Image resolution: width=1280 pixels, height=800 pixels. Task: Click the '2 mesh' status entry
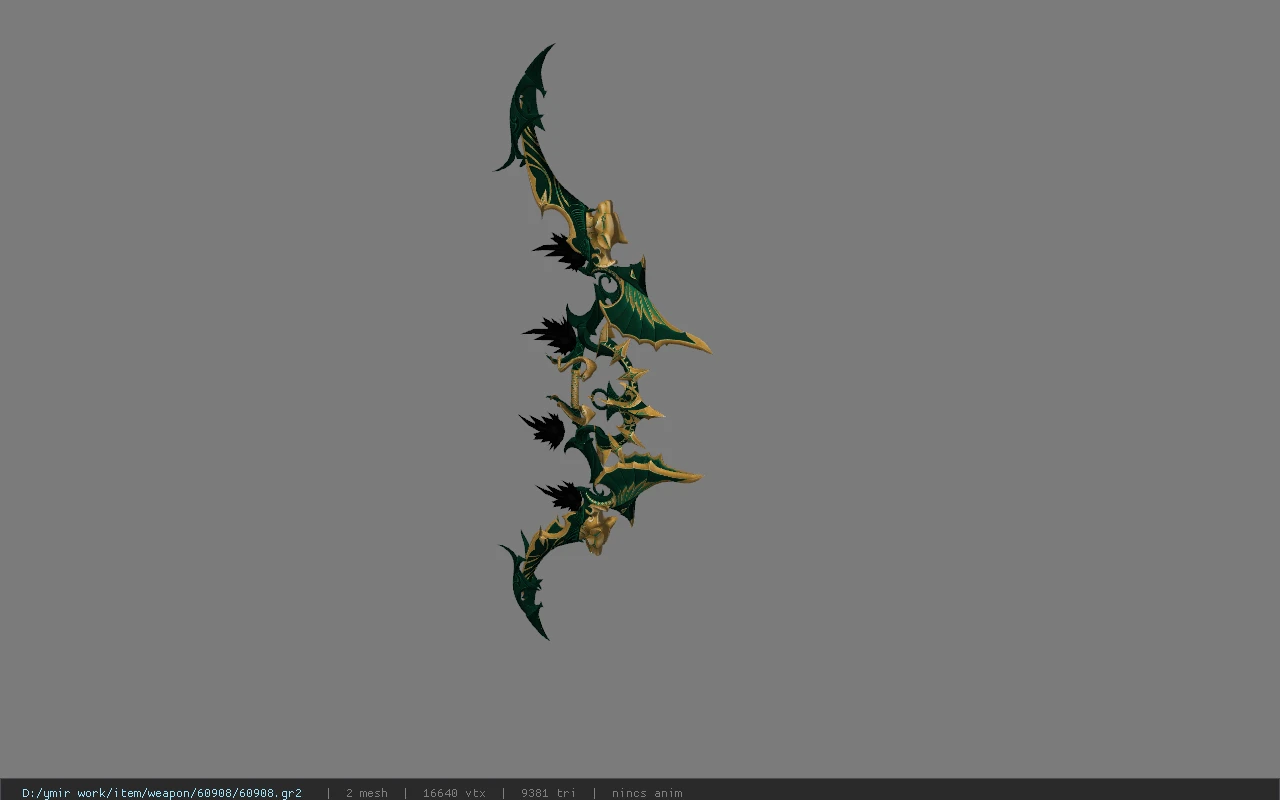pos(367,793)
